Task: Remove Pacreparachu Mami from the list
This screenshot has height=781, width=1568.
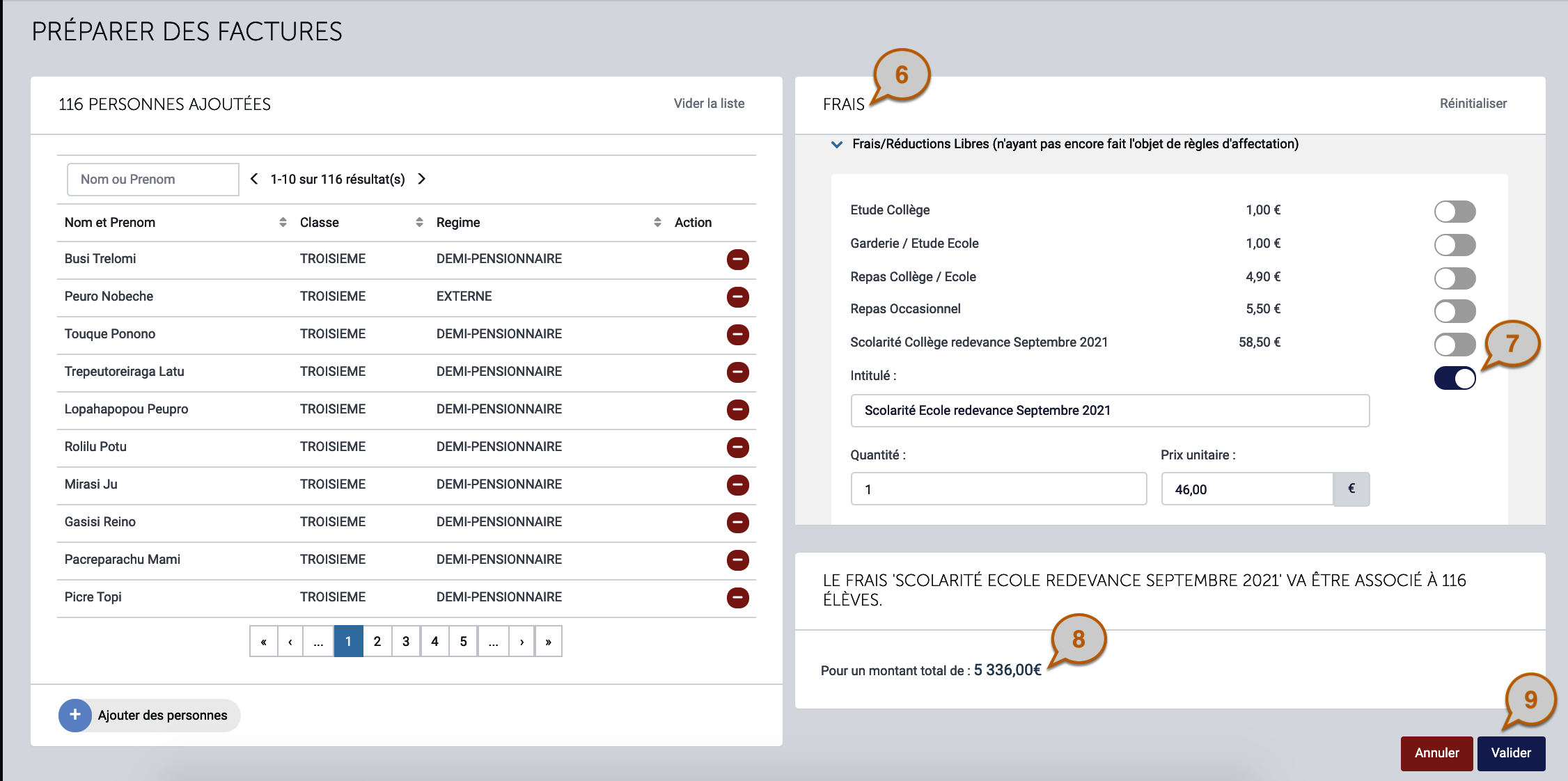Action: [x=737, y=560]
